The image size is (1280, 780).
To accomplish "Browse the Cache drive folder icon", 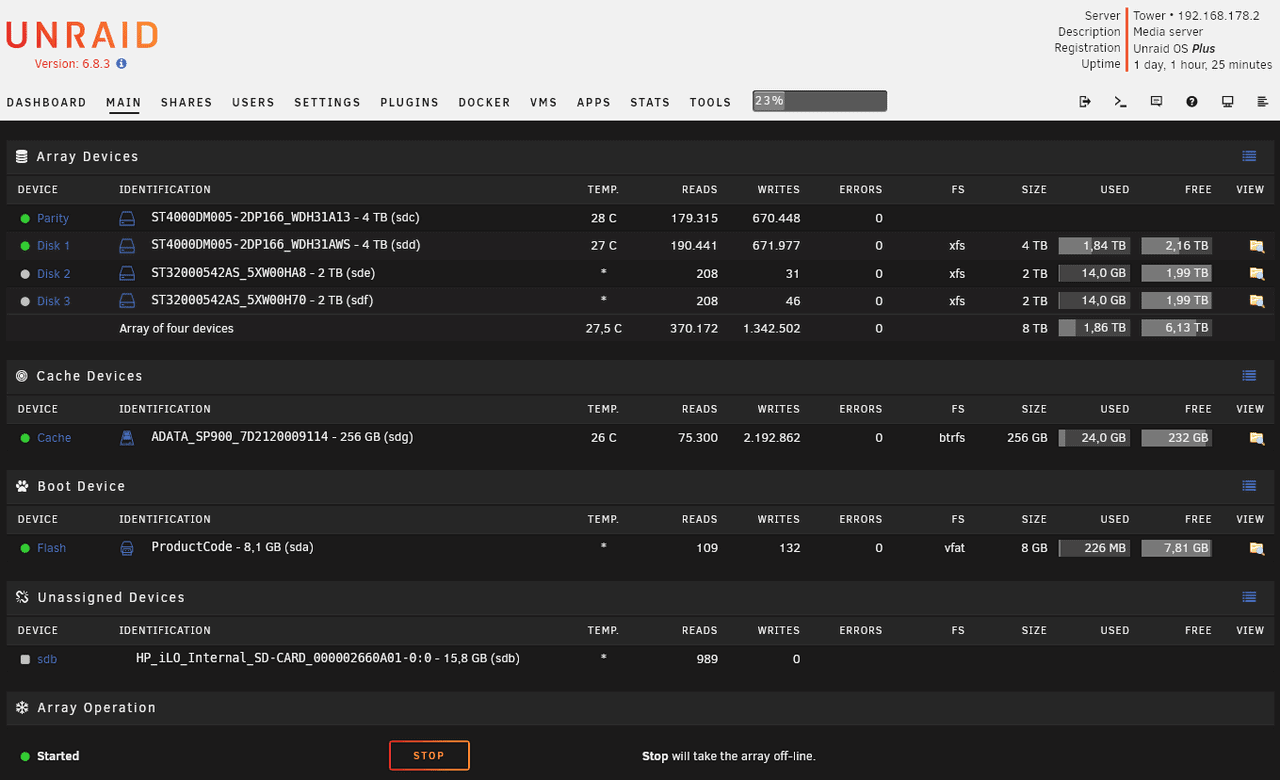I will 1256,438.
